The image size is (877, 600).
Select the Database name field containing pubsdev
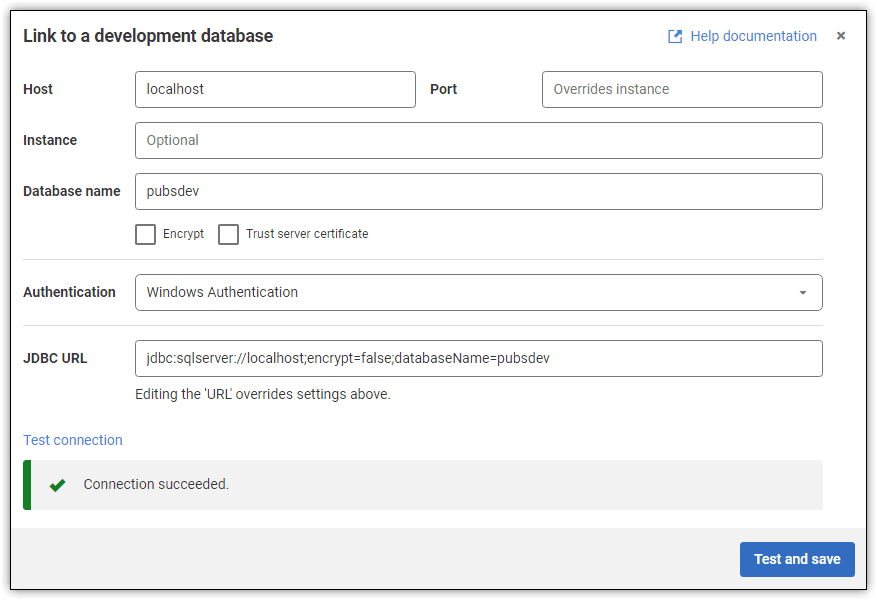pos(479,191)
